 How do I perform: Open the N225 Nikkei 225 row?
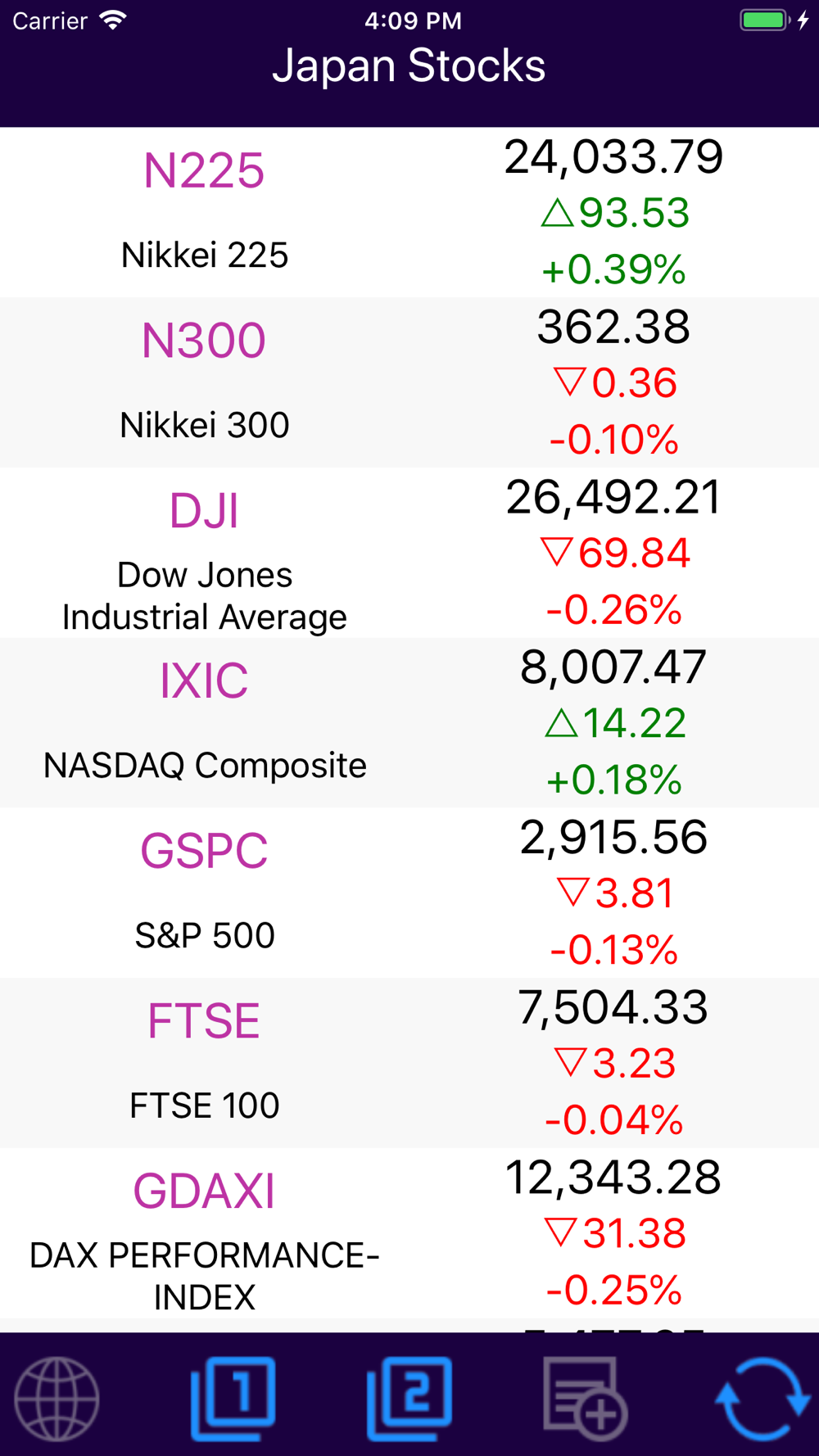pos(409,213)
